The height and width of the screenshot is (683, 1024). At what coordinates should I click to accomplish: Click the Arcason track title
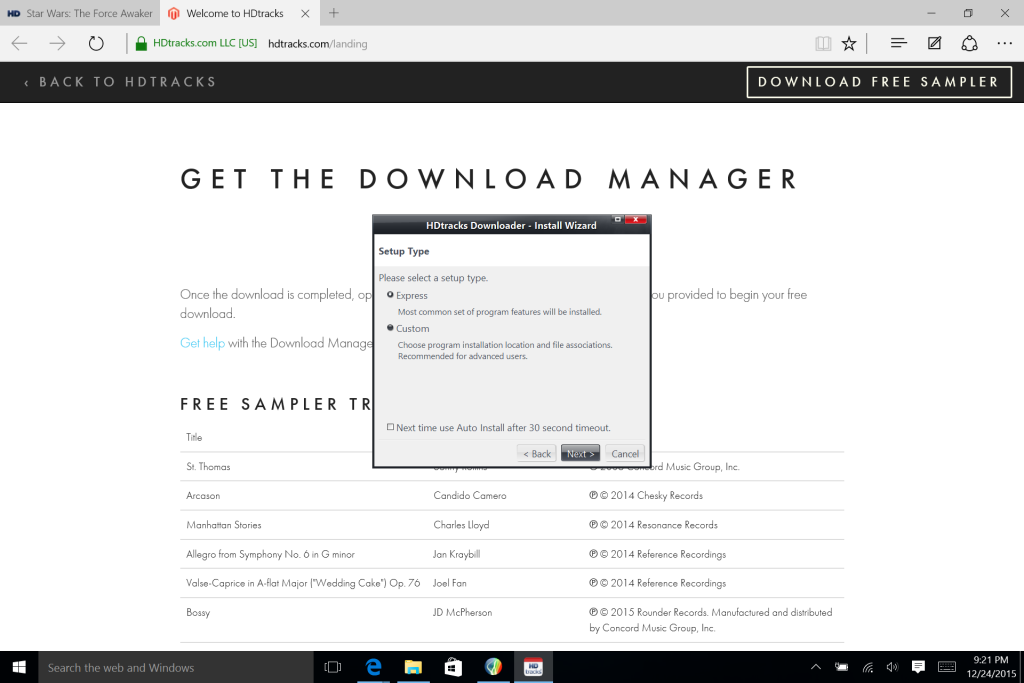203,496
